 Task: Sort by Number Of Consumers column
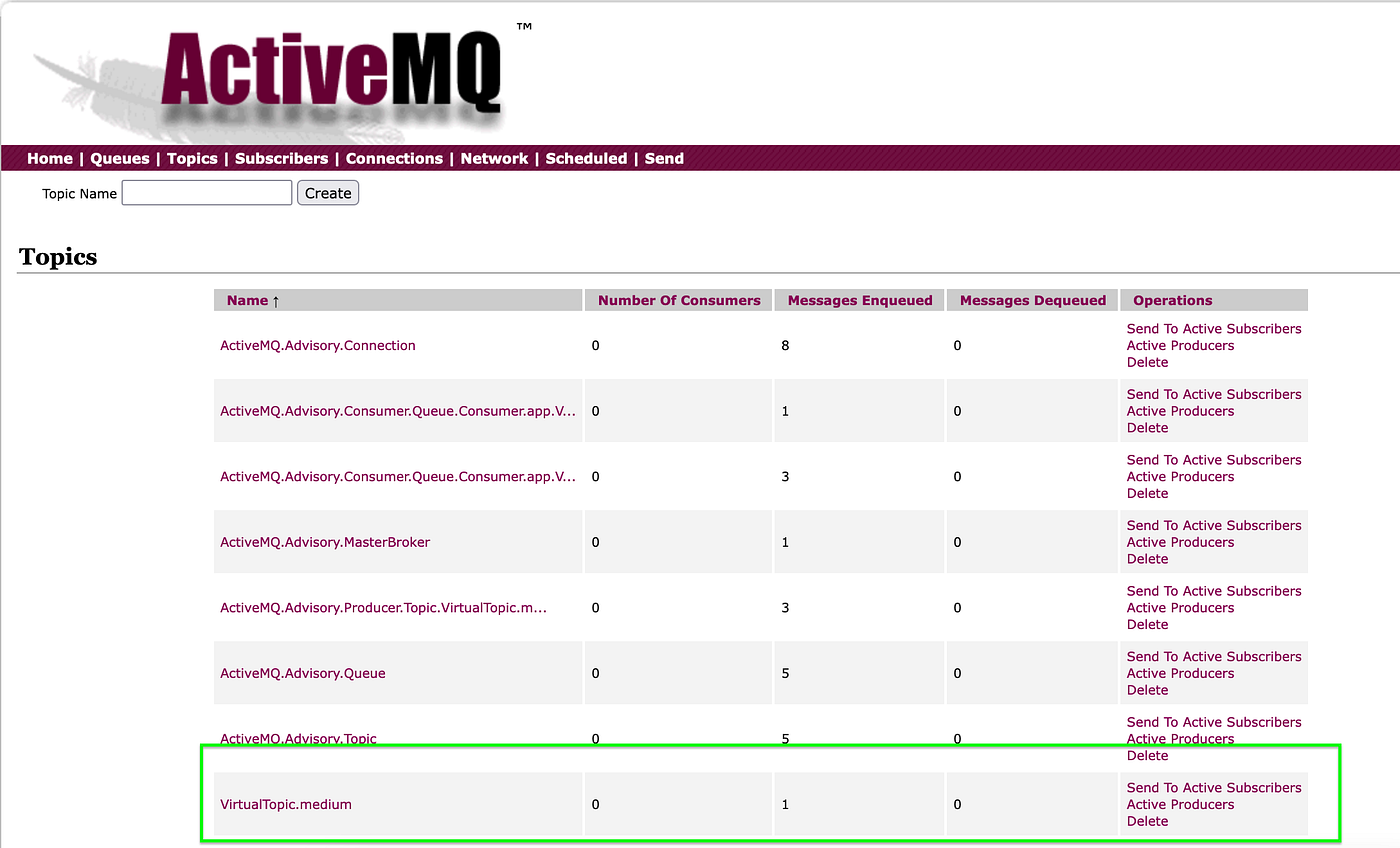pos(679,300)
